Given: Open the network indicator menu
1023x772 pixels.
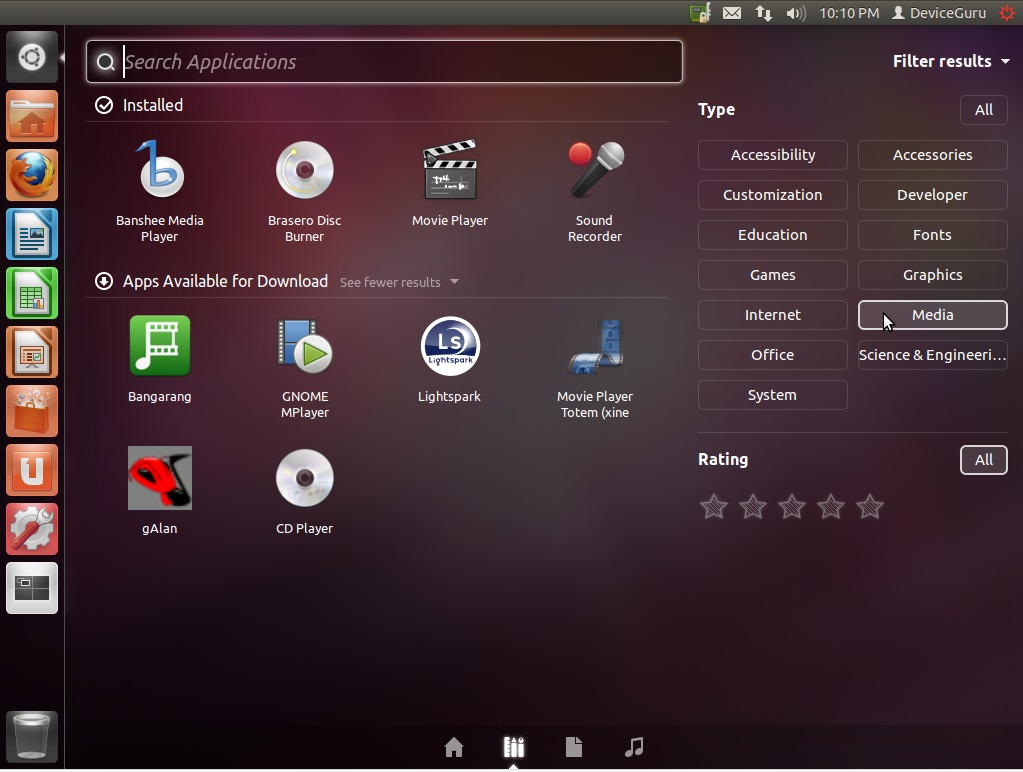Looking at the screenshot, I should [763, 13].
